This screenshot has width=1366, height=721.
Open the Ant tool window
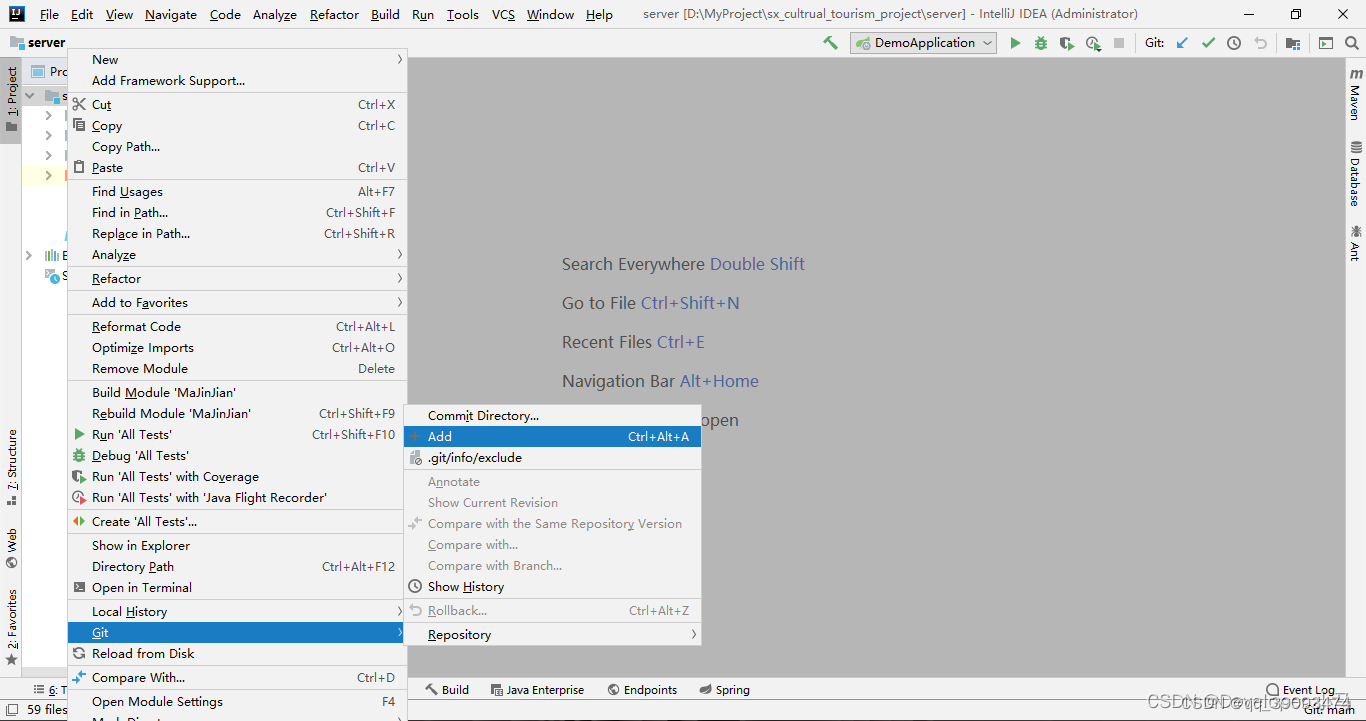[x=1355, y=242]
